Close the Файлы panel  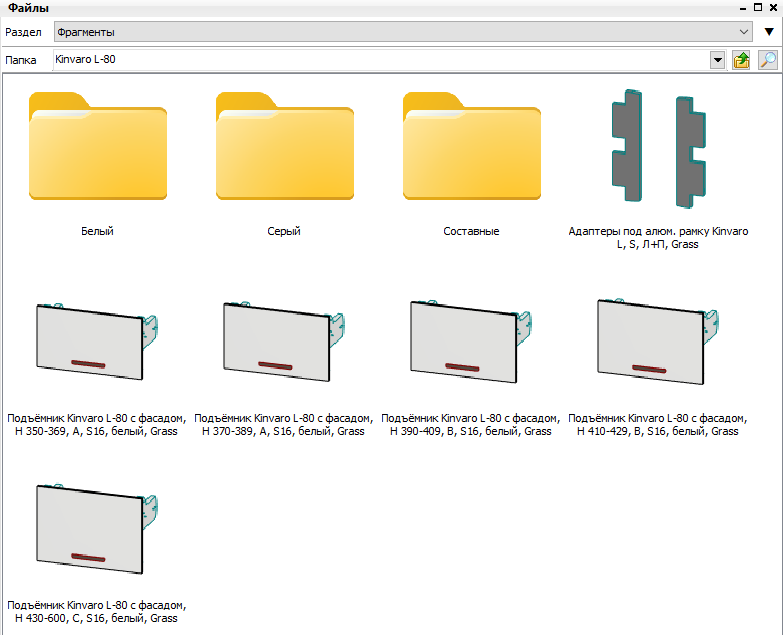click(x=774, y=7)
